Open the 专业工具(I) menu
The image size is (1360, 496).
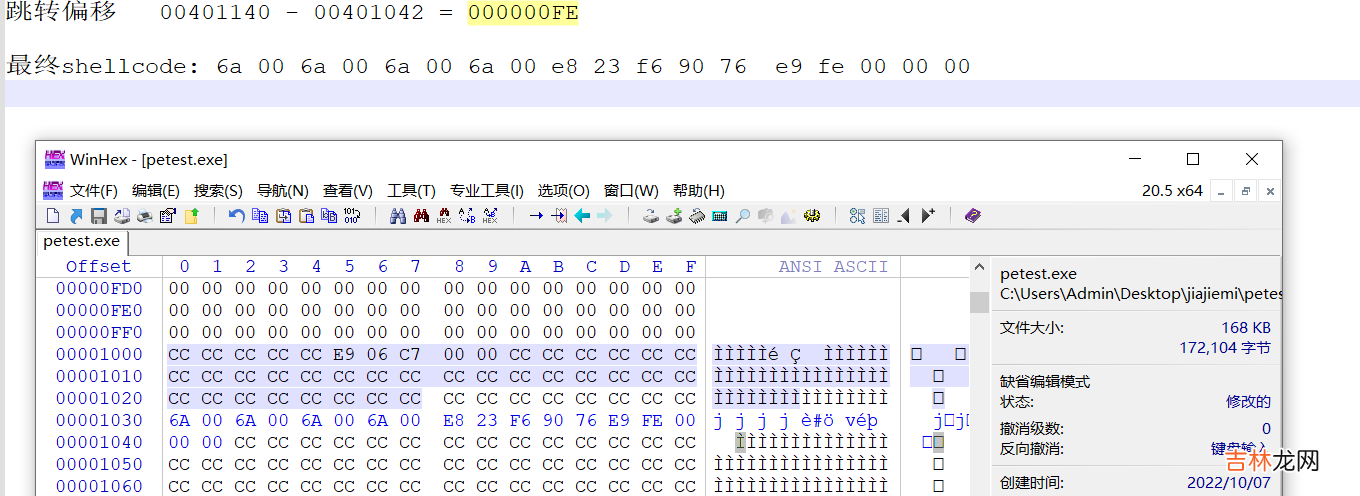point(486,191)
